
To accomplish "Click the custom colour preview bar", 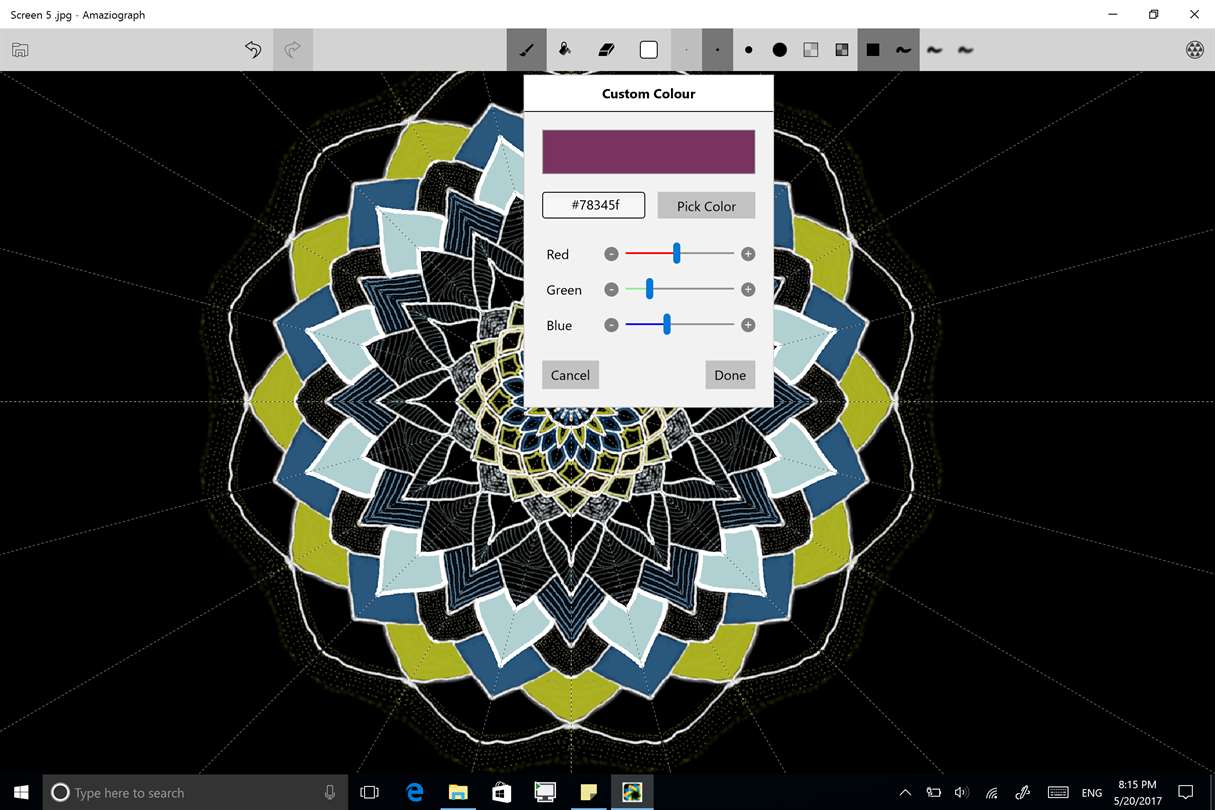I will point(648,152).
